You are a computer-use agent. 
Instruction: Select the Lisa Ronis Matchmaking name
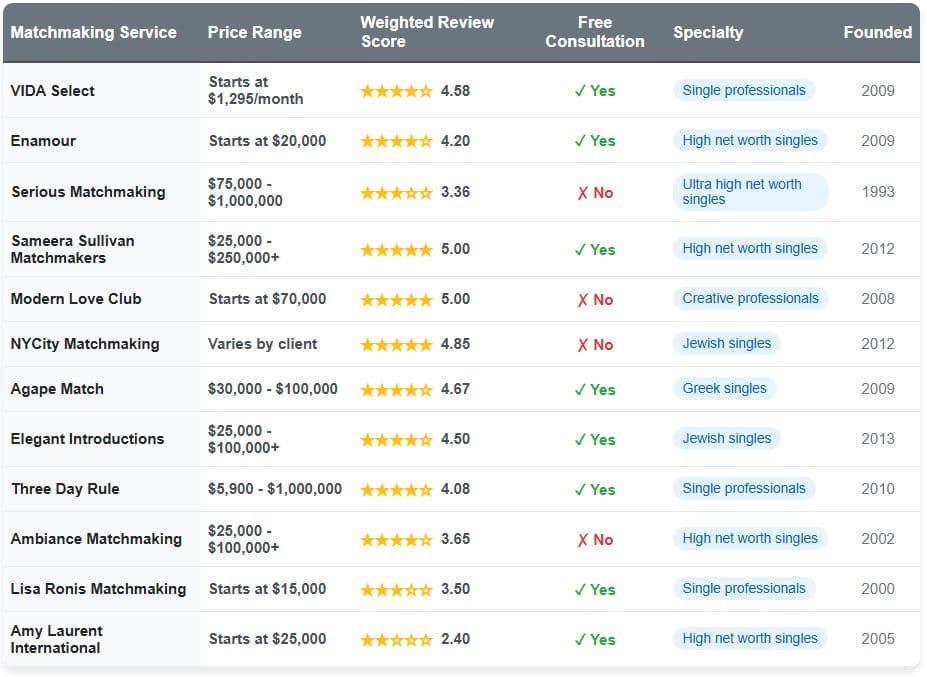[98, 589]
